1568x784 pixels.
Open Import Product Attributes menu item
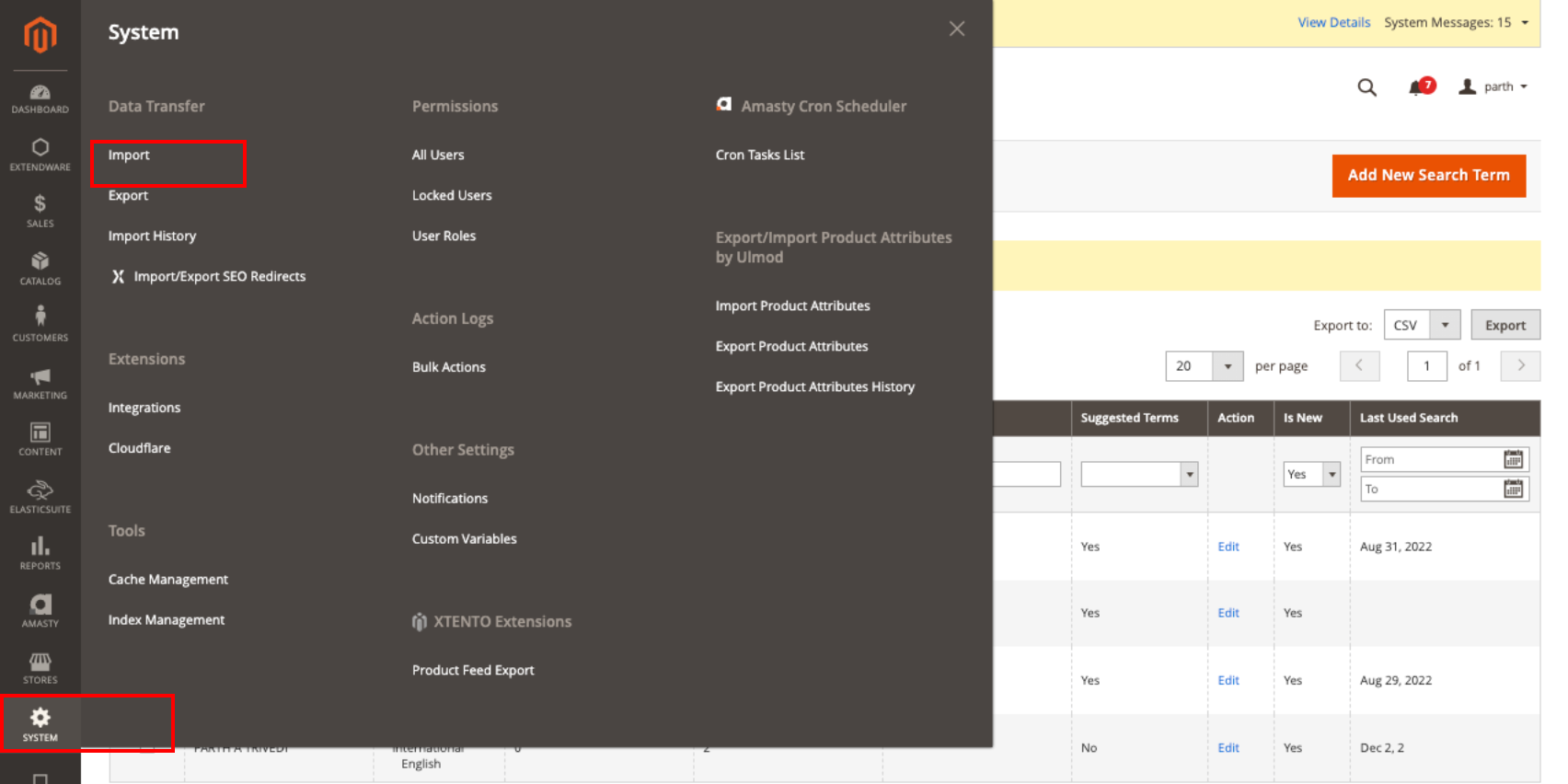(793, 306)
